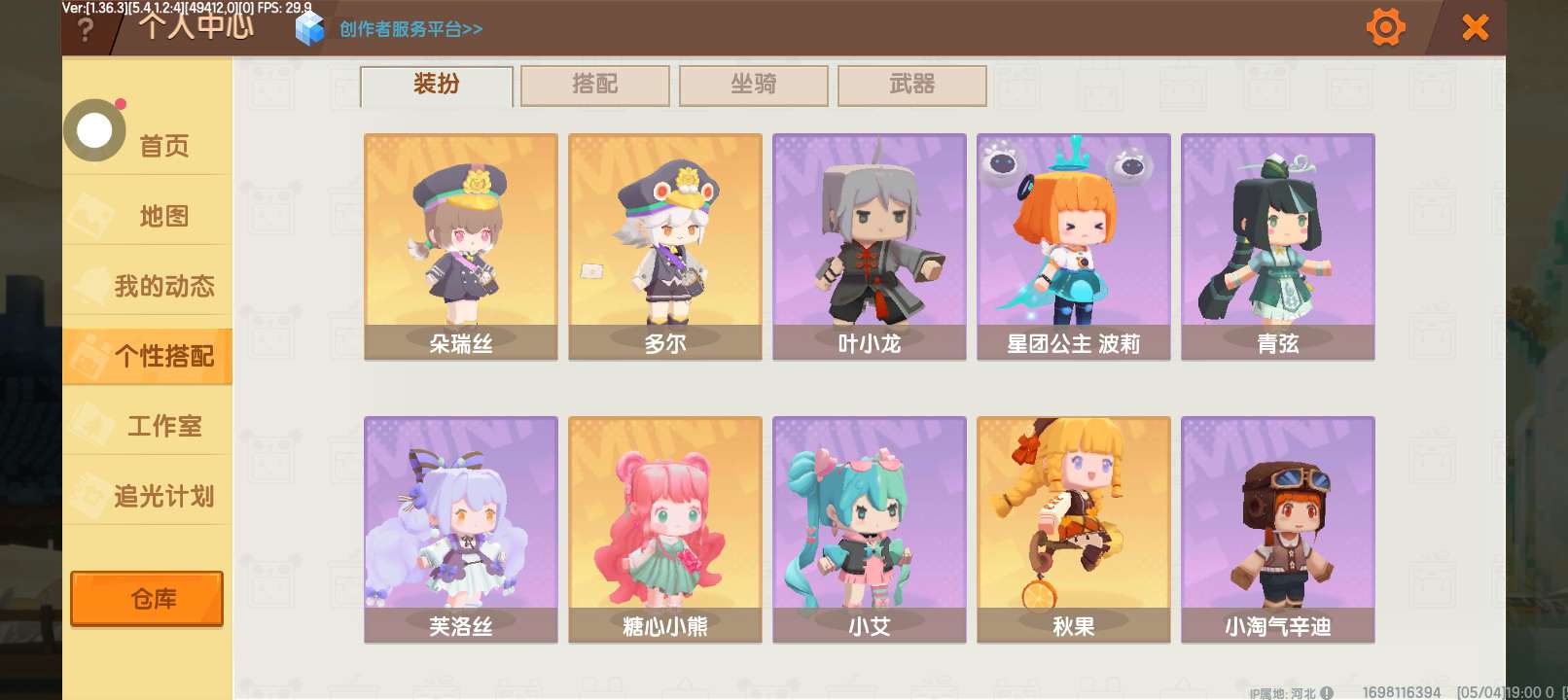Viewport: 1568px width, 700px height.
Task: Select the 小淘气辛迪 skin card
Action: [1278, 530]
